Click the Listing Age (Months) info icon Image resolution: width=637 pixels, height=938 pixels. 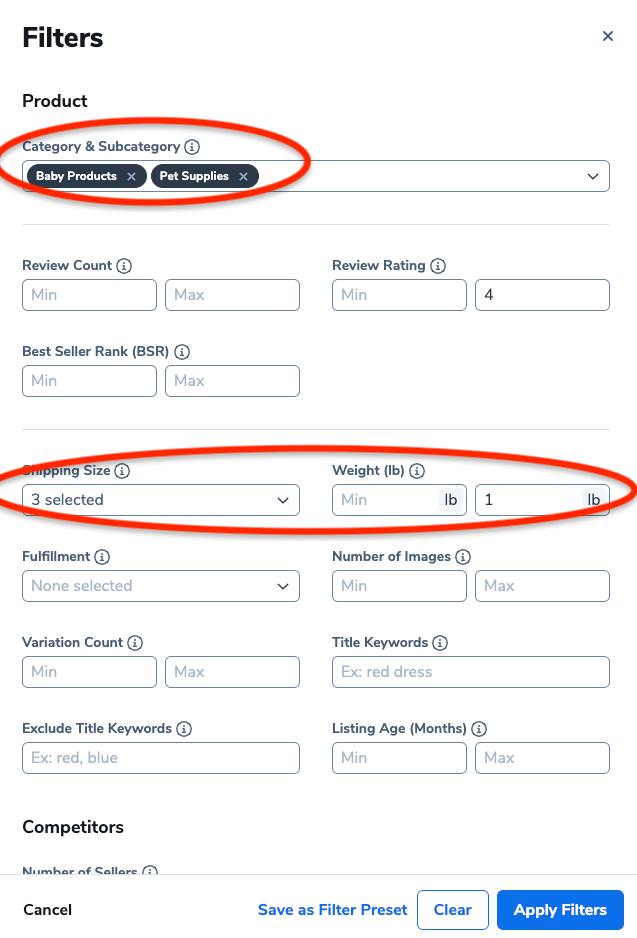click(x=479, y=729)
